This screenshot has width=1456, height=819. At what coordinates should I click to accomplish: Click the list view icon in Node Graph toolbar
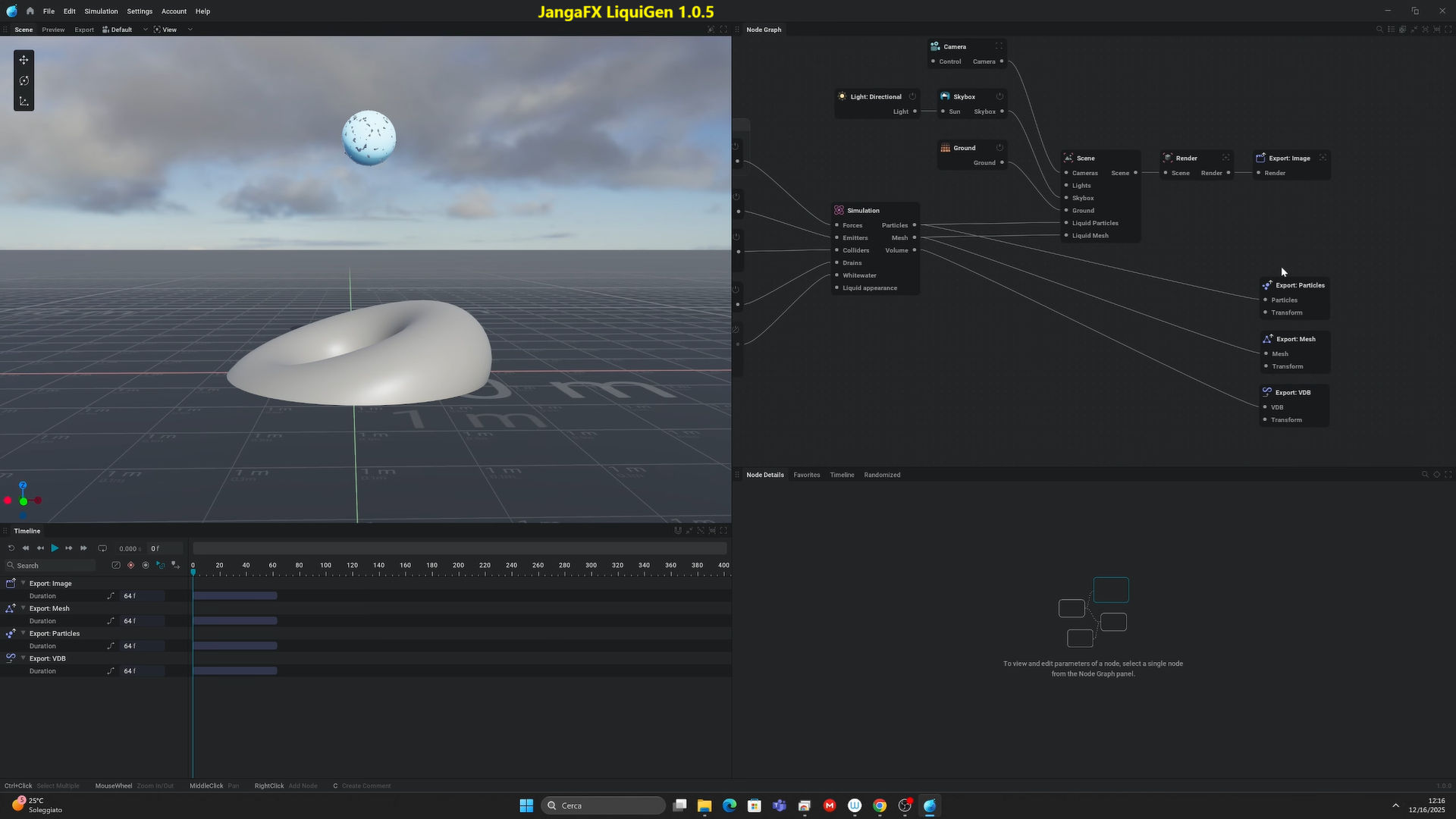click(x=1392, y=30)
